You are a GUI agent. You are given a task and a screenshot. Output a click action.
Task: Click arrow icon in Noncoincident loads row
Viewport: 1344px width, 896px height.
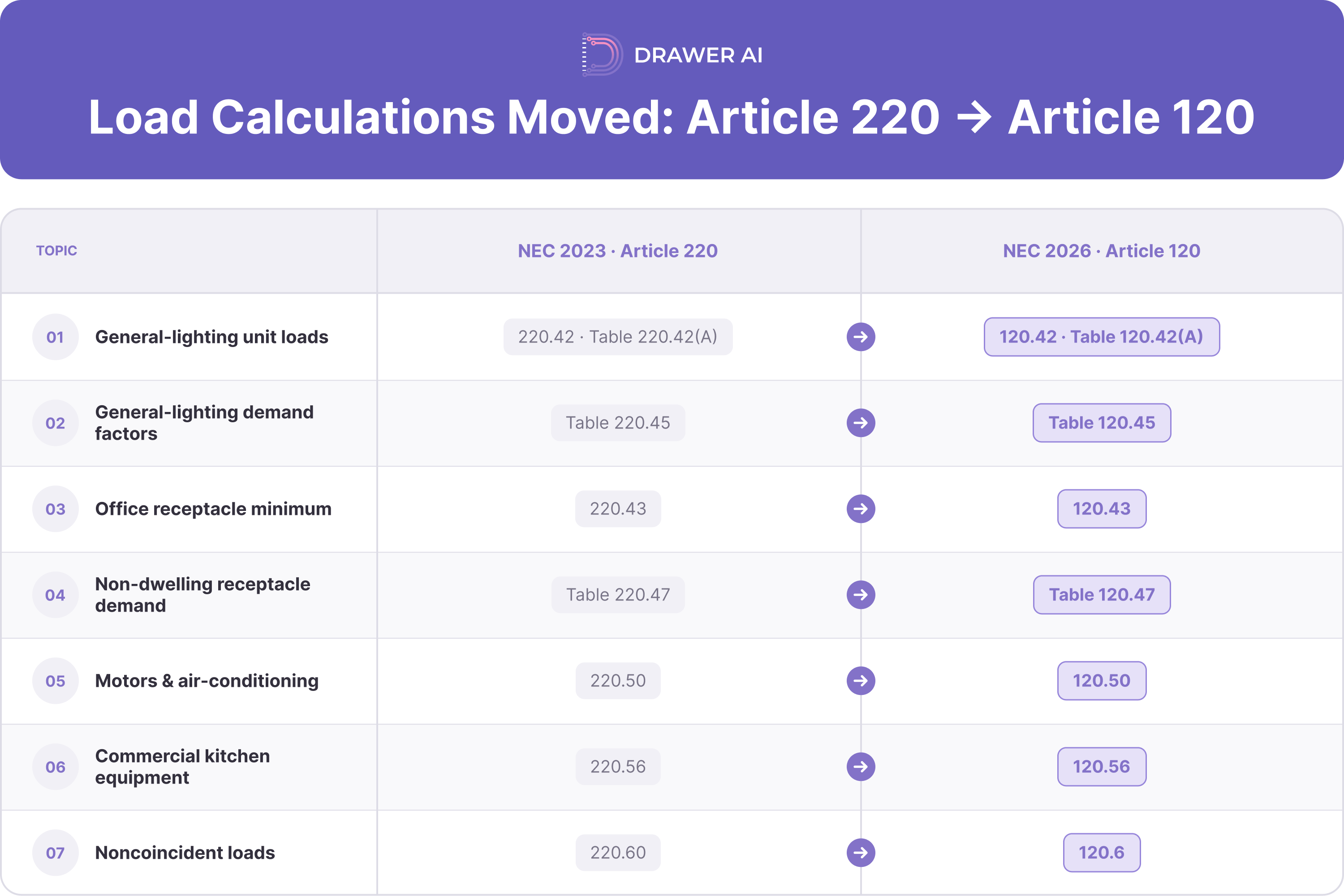click(x=861, y=853)
